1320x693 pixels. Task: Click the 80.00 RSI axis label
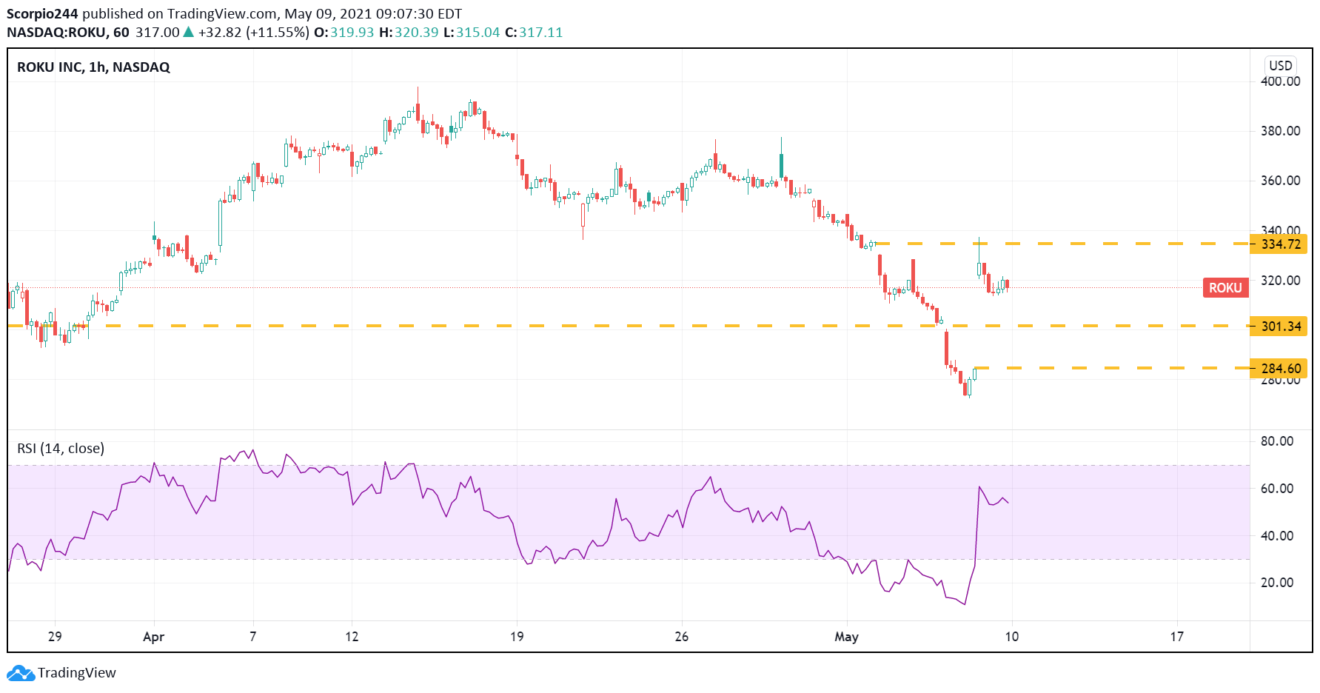(x=1279, y=441)
